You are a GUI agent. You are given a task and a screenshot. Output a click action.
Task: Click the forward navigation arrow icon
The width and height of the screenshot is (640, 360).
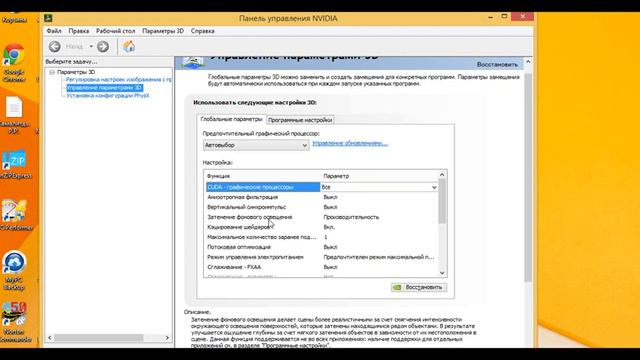tap(103, 47)
